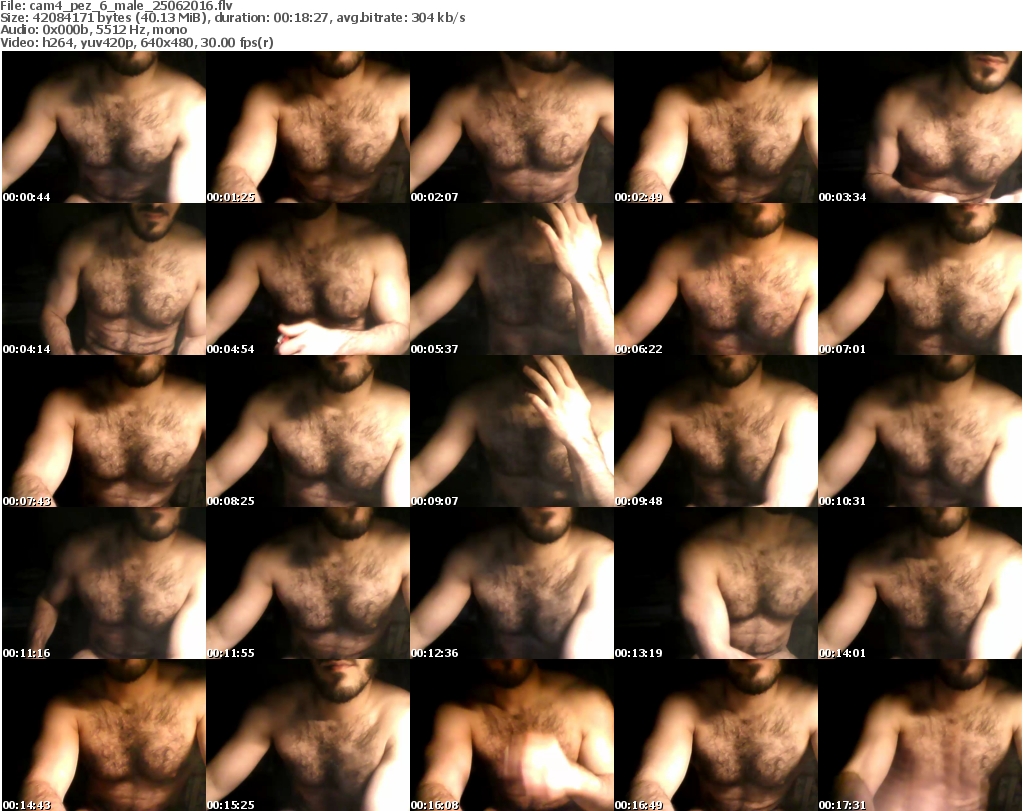Screen dimensions: 1024x811
Task: Click the thumbnail marked 00:07:43
Action: tap(104, 432)
